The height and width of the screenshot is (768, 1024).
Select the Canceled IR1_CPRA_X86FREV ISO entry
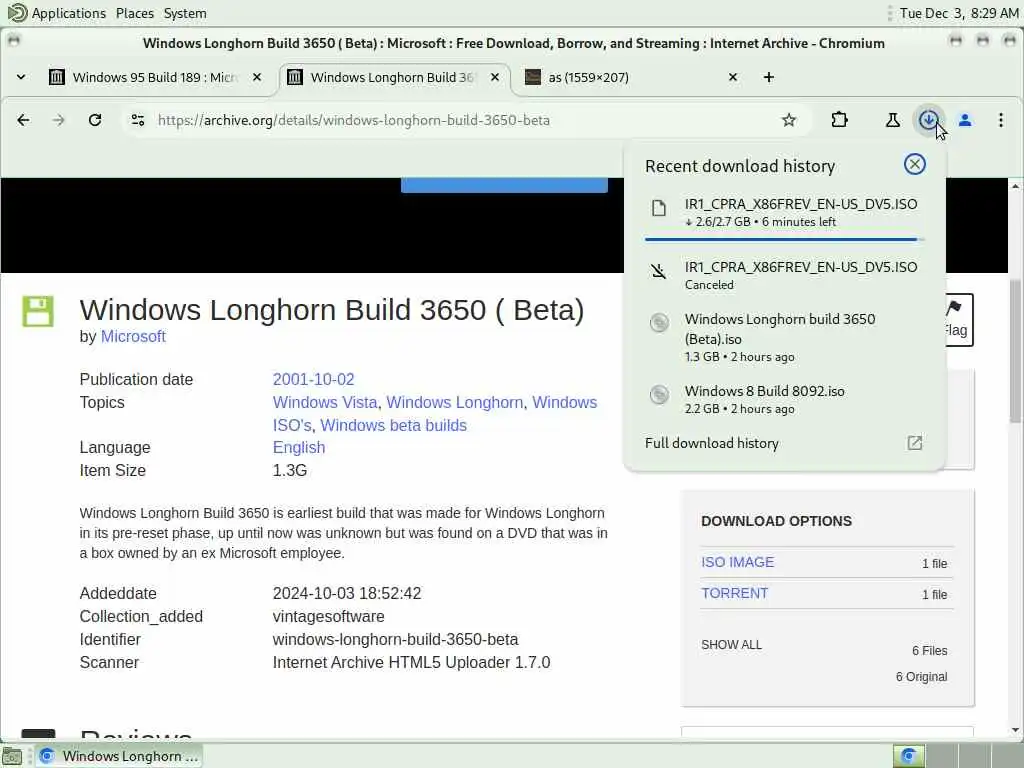coord(784,275)
